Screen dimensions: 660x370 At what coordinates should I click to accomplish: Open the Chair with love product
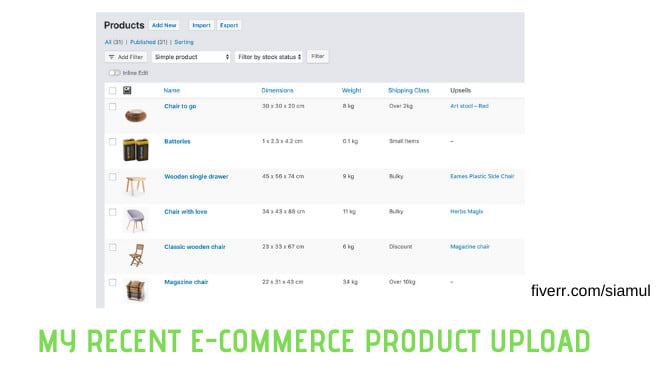tap(186, 212)
